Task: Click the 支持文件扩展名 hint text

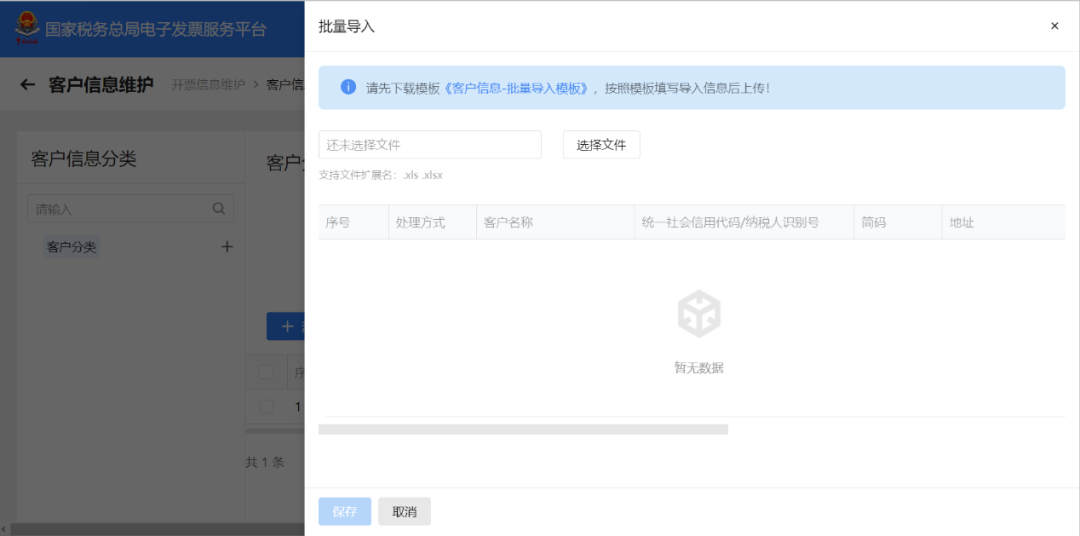Action: click(x=381, y=175)
